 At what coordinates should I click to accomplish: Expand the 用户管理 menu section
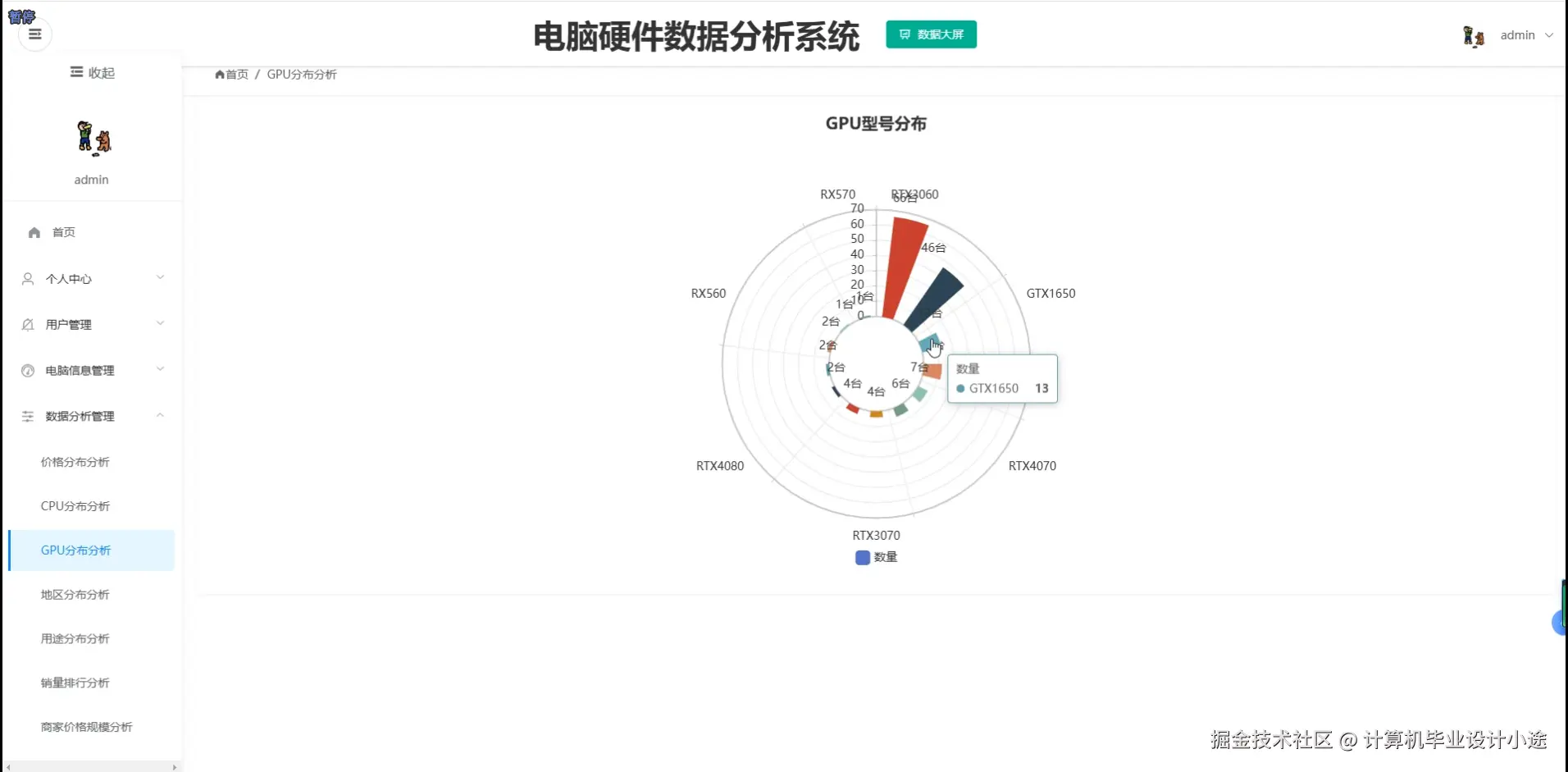coord(92,325)
